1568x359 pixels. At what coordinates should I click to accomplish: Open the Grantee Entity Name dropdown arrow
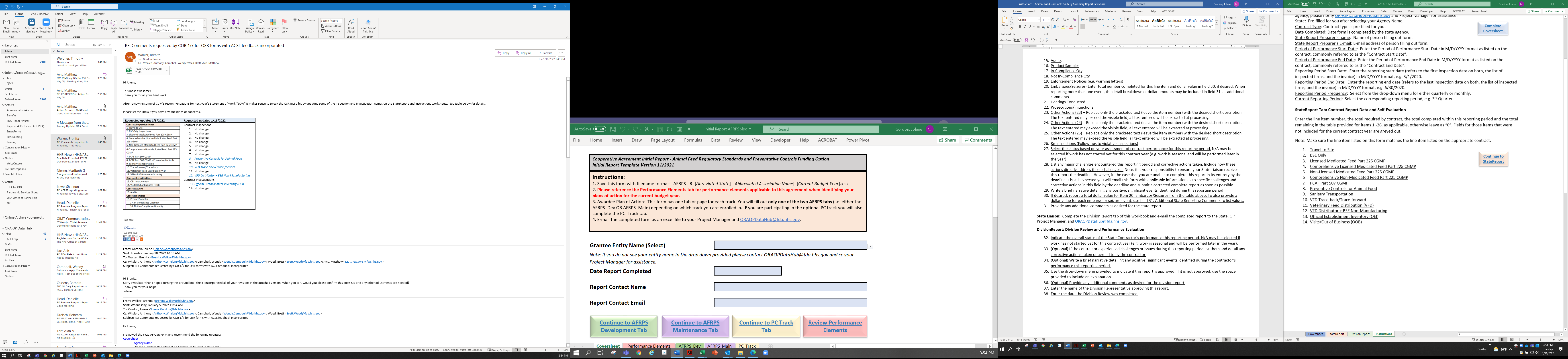pyautogui.click(x=870, y=246)
